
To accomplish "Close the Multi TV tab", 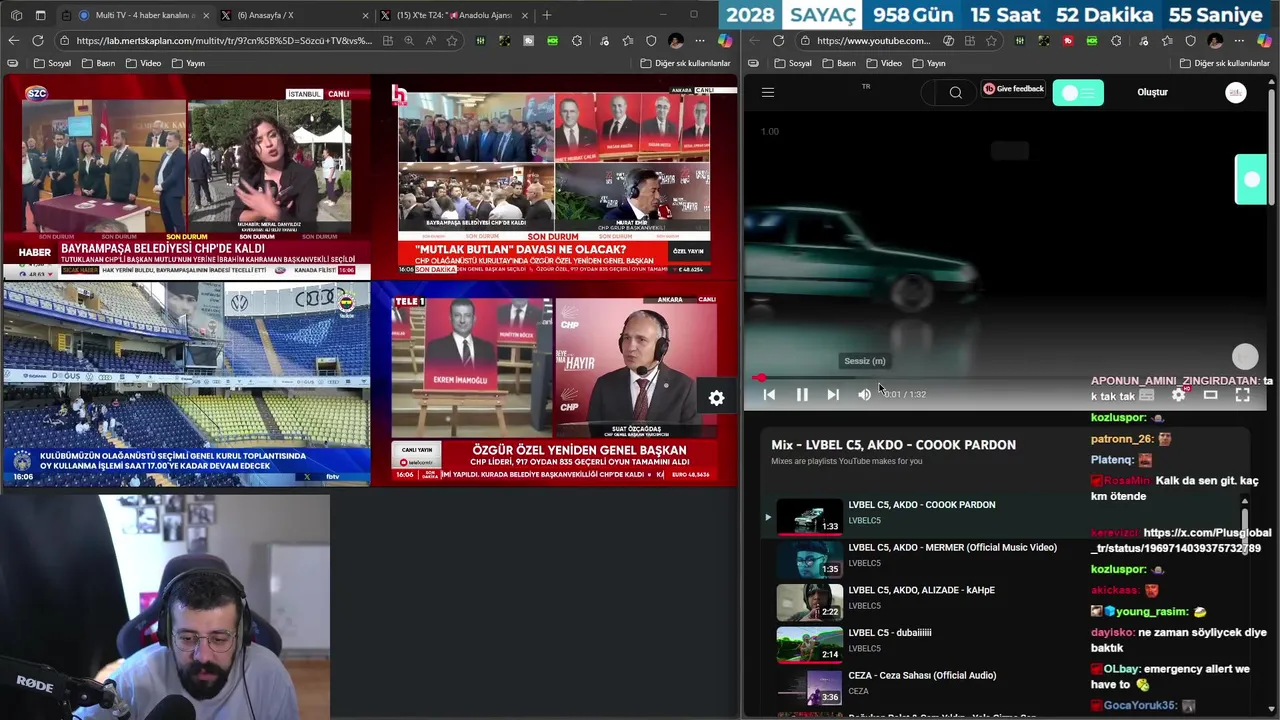I will pyautogui.click(x=204, y=15).
